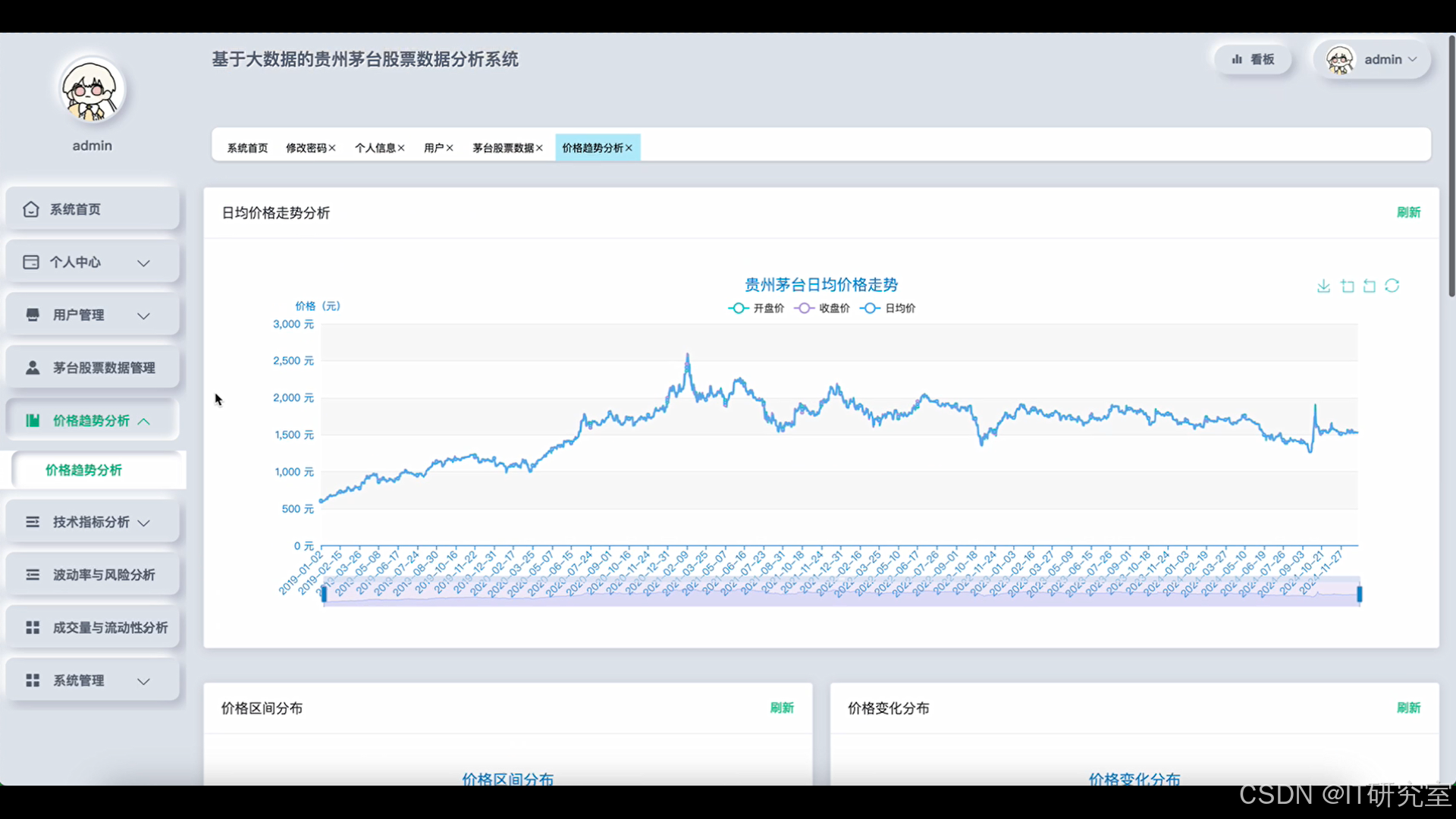1456x819 pixels.
Task: Expand the 系统管理 menu chevron
Action: click(x=143, y=681)
